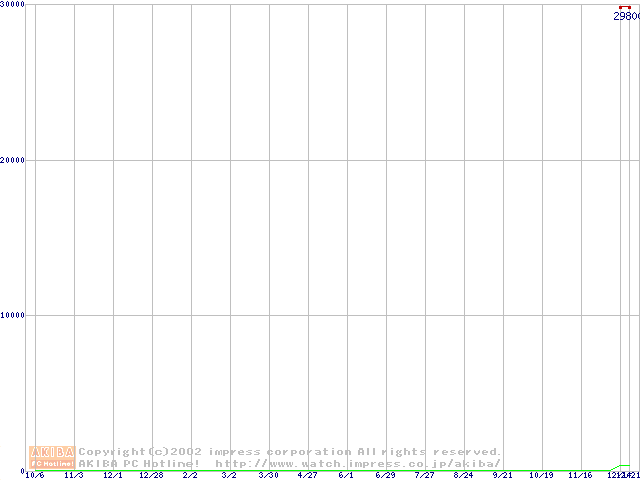Image resolution: width=640 pixels, height=480 pixels.
Task: Click the 10/19 date label
Action: coord(541,475)
